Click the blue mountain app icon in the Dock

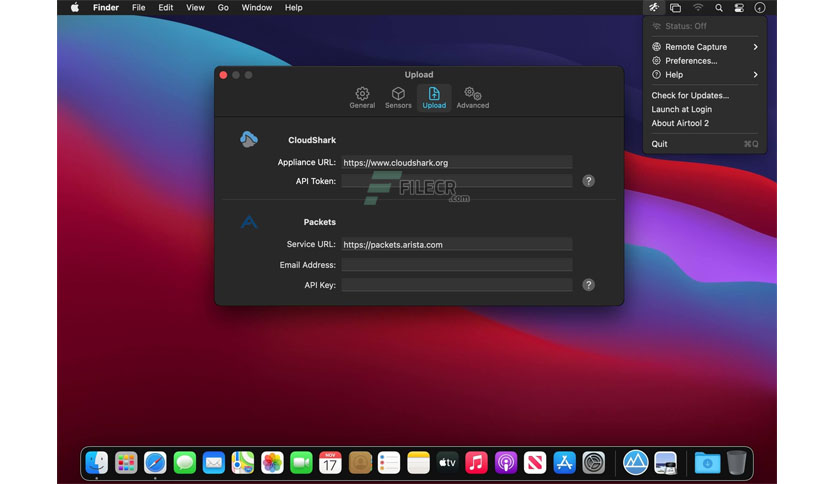[636, 463]
